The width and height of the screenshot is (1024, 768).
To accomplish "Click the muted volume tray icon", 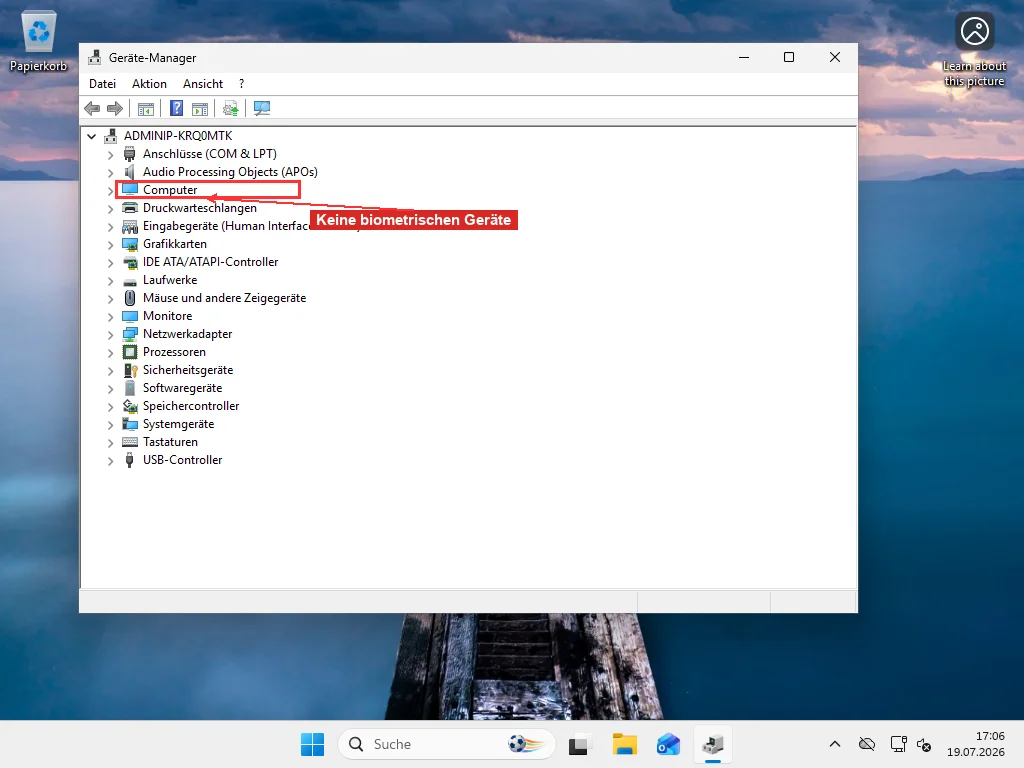I will click(x=925, y=744).
